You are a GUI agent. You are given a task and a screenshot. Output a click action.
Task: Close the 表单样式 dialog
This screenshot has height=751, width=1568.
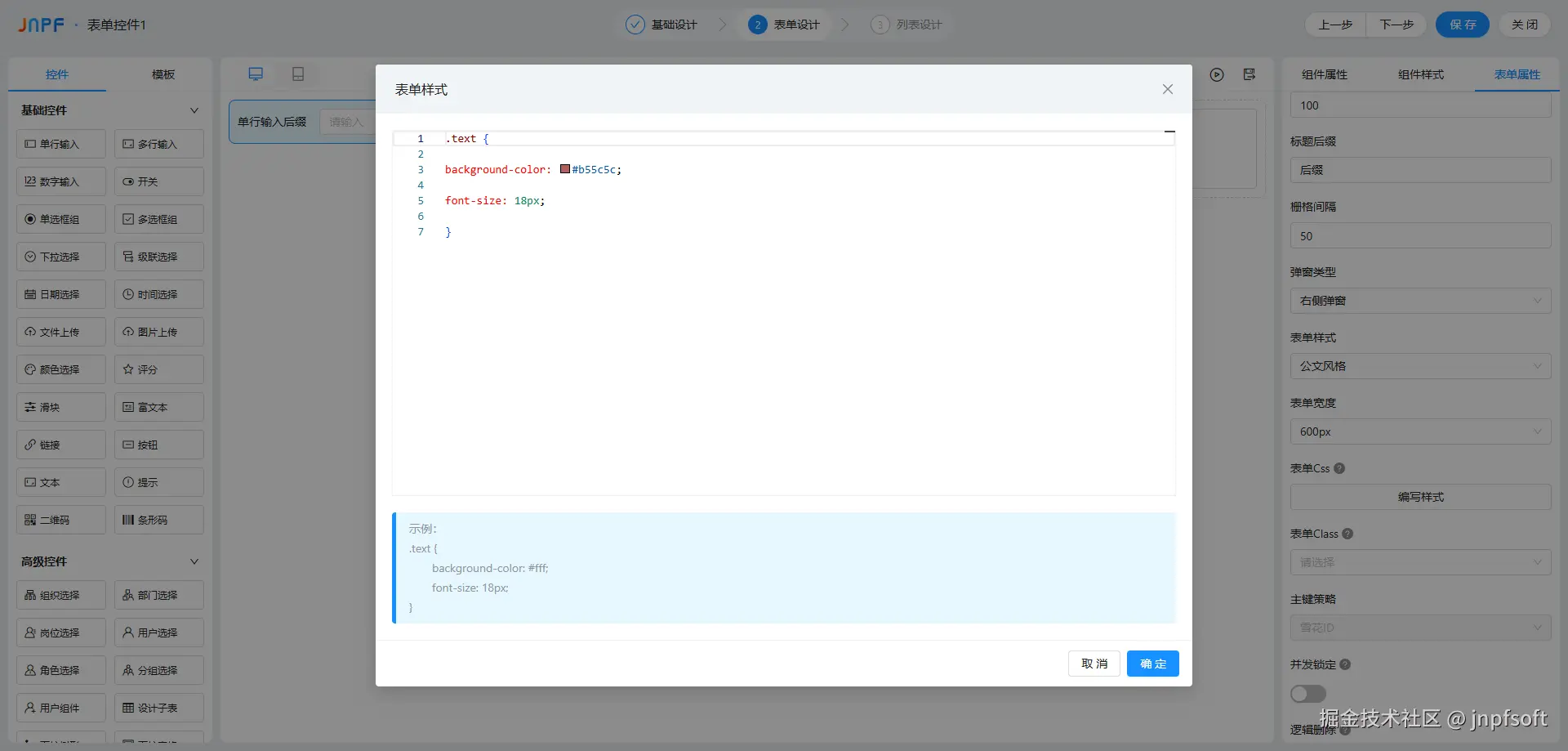click(1168, 89)
